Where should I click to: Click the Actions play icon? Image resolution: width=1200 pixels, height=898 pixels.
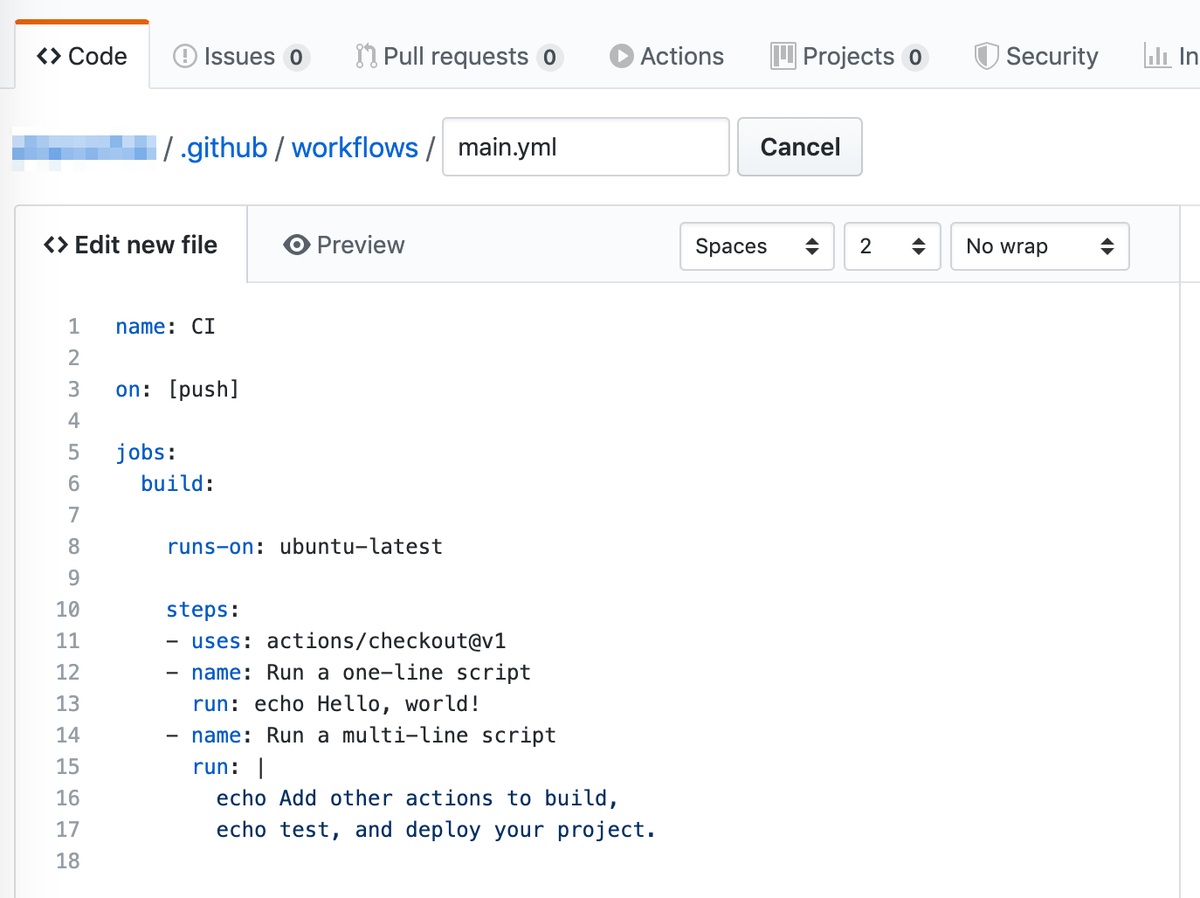click(x=622, y=56)
